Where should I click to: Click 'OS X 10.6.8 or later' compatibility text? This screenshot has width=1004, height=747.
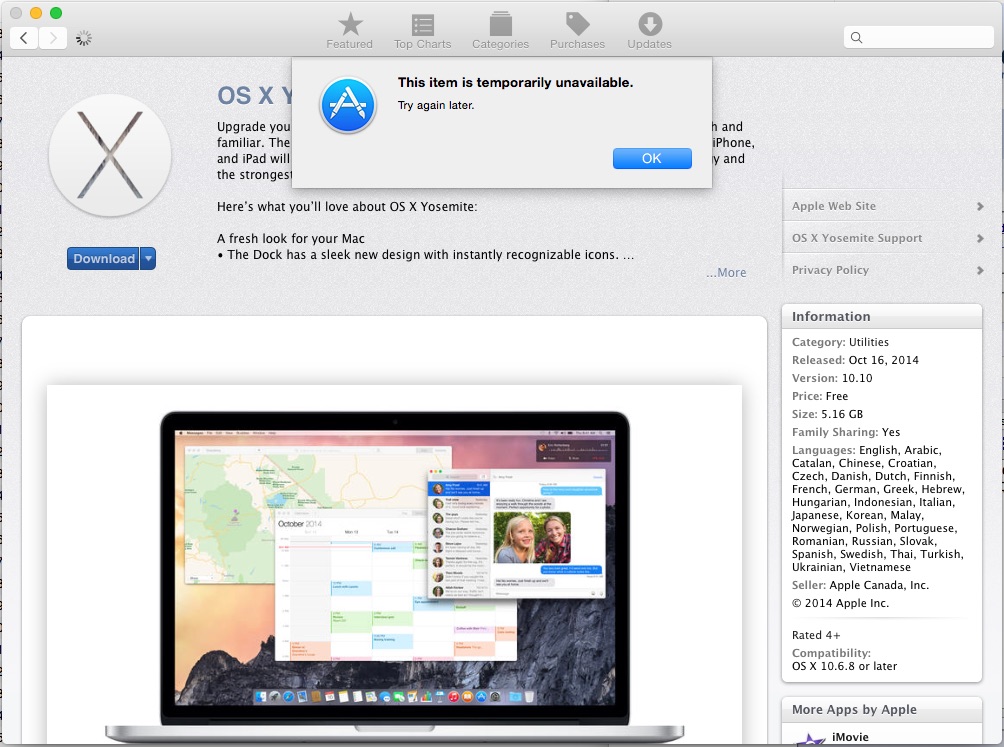click(844, 666)
